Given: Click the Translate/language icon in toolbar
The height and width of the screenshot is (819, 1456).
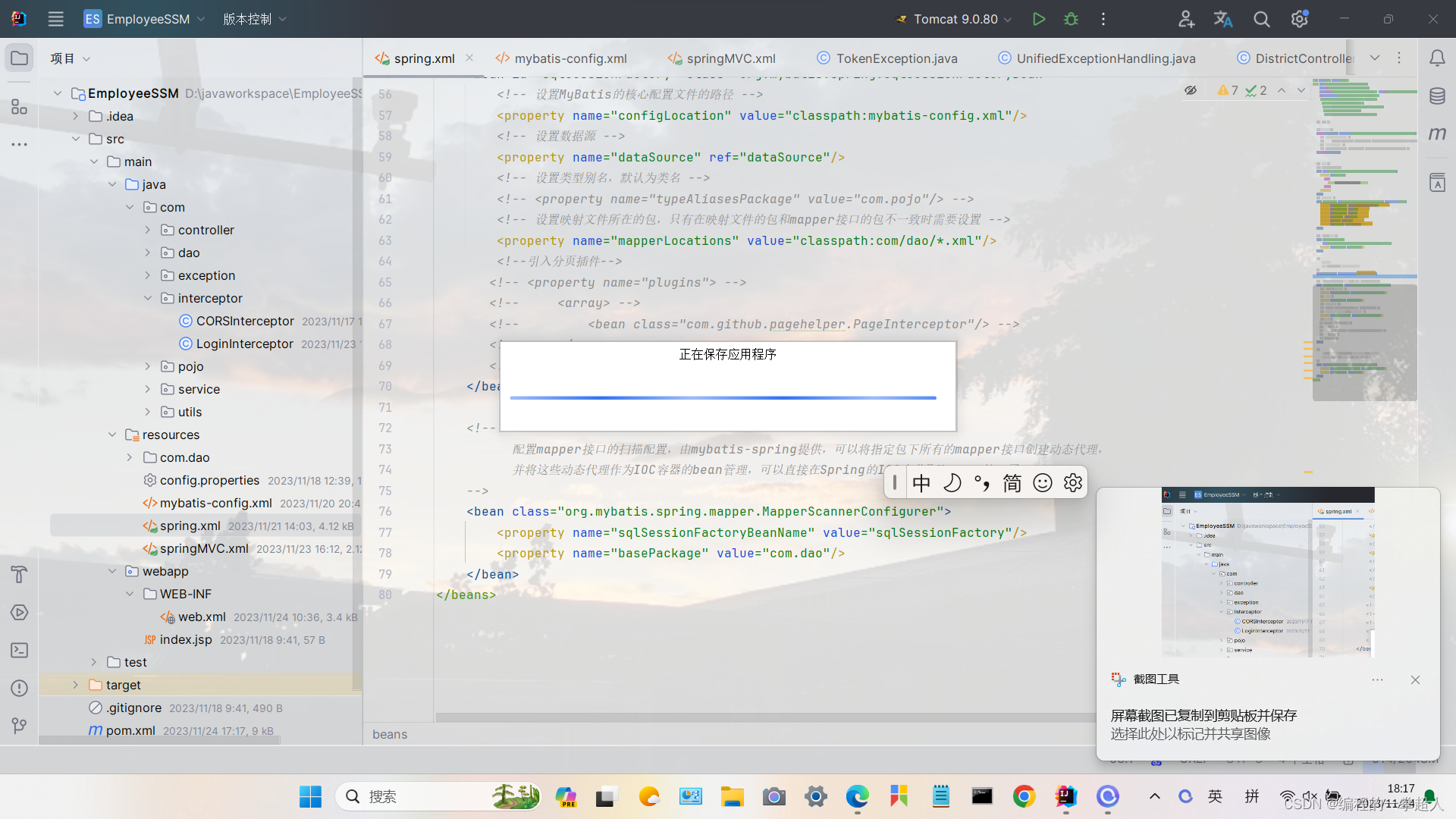Looking at the screenshot, I should pos(1221,18).
